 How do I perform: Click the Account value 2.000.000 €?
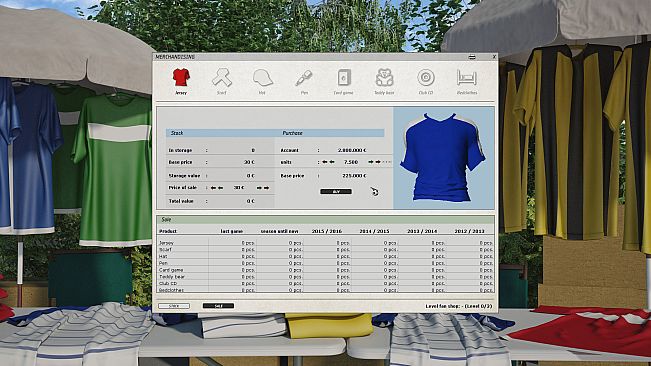click(x=352, y=150)
